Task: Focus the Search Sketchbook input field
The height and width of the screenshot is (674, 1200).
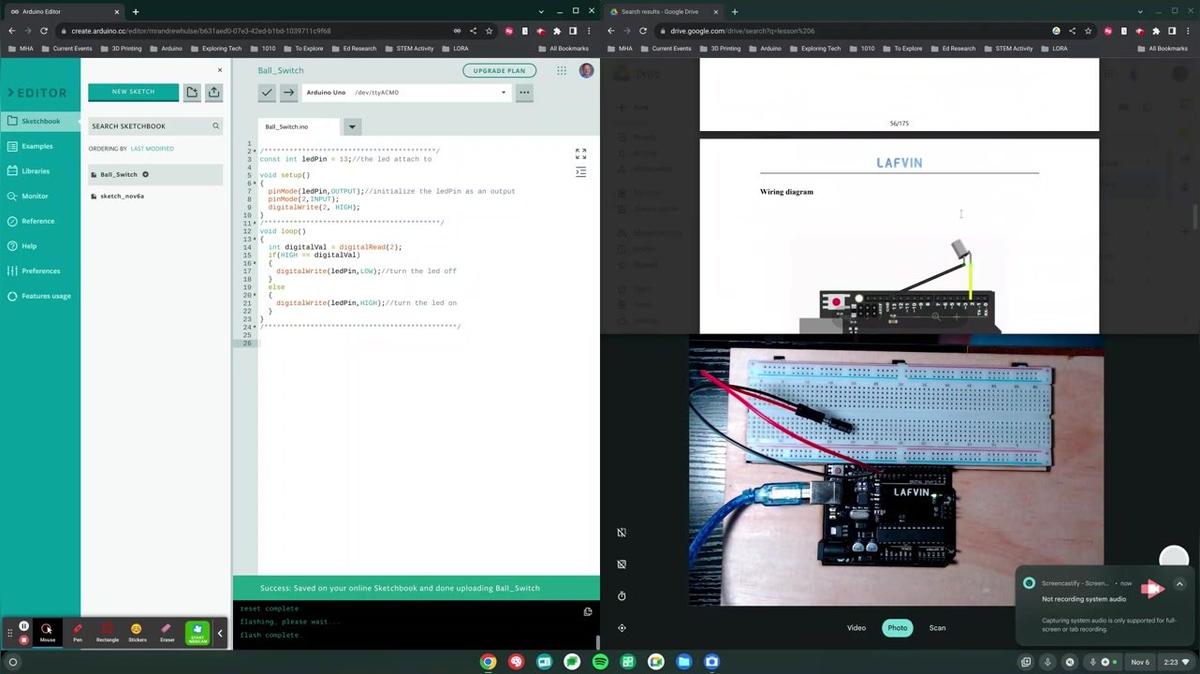Action: click(155, 126)
